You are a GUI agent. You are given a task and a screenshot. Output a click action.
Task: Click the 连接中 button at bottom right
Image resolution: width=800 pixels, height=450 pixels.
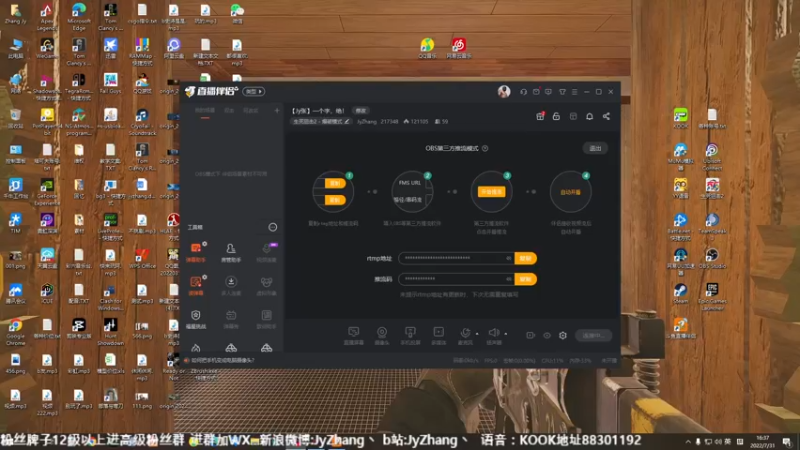coord(593,335)
